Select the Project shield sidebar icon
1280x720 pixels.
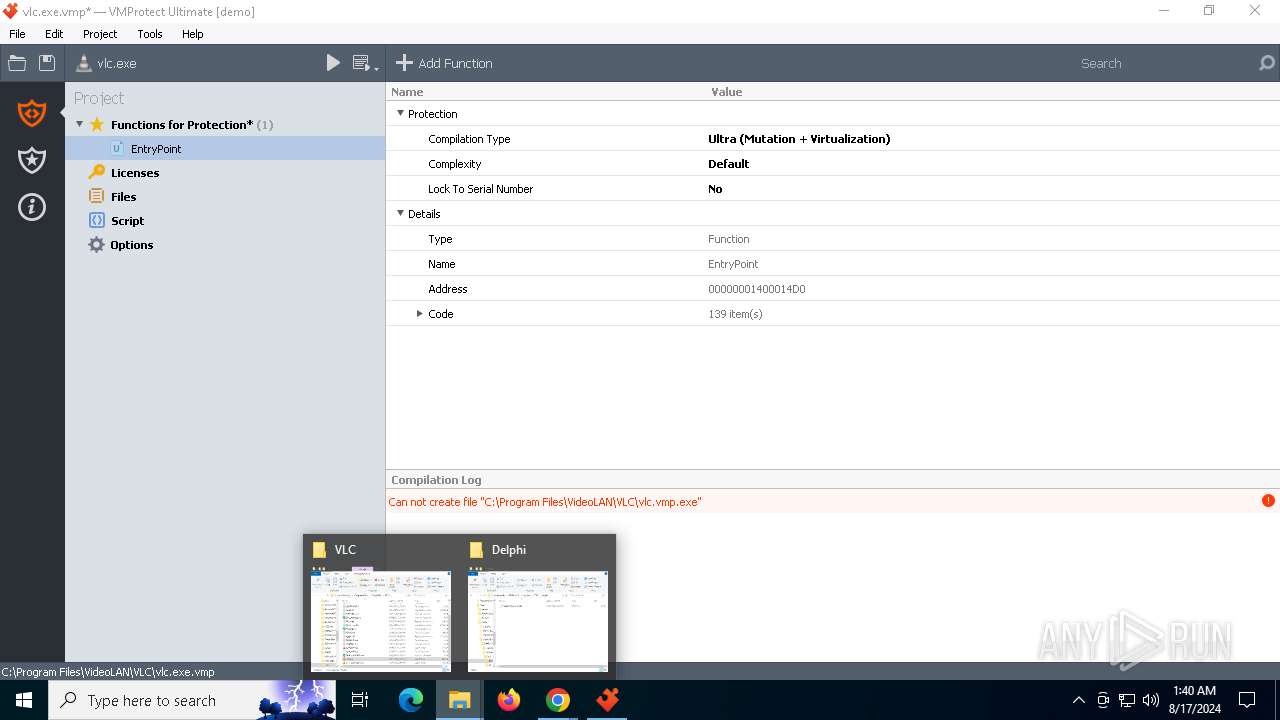[x=32, y=113]
